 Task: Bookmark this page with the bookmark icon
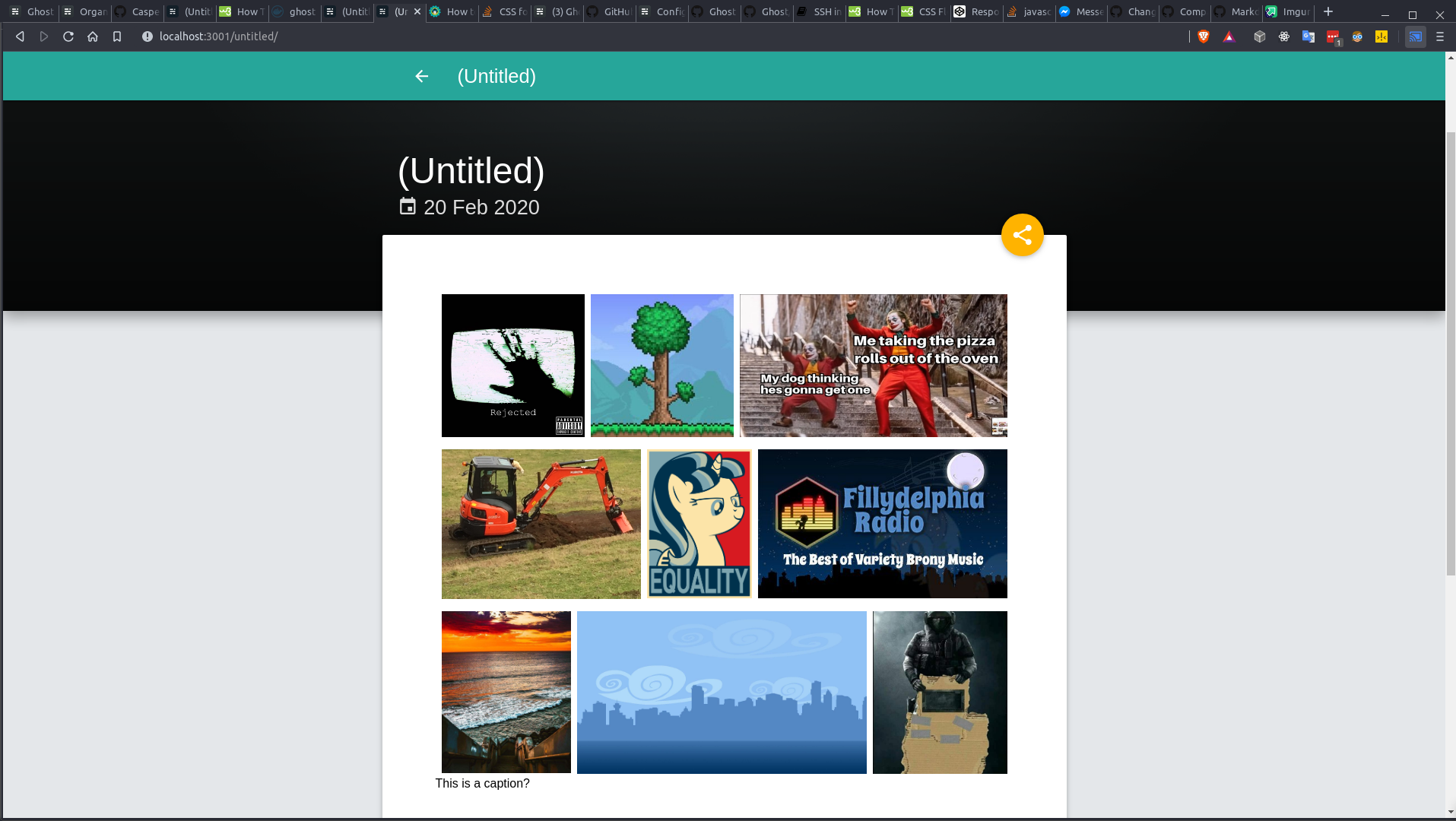tap(117, 36)
